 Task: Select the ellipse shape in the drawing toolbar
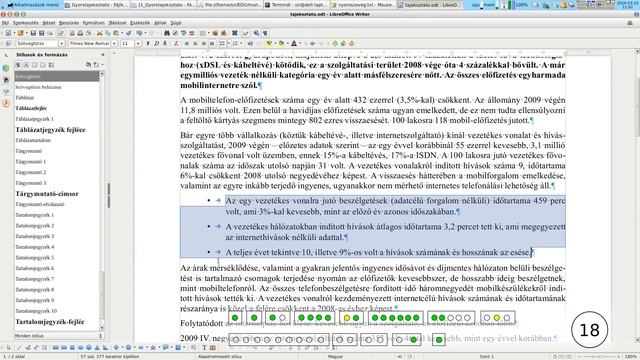click(80, 348)
